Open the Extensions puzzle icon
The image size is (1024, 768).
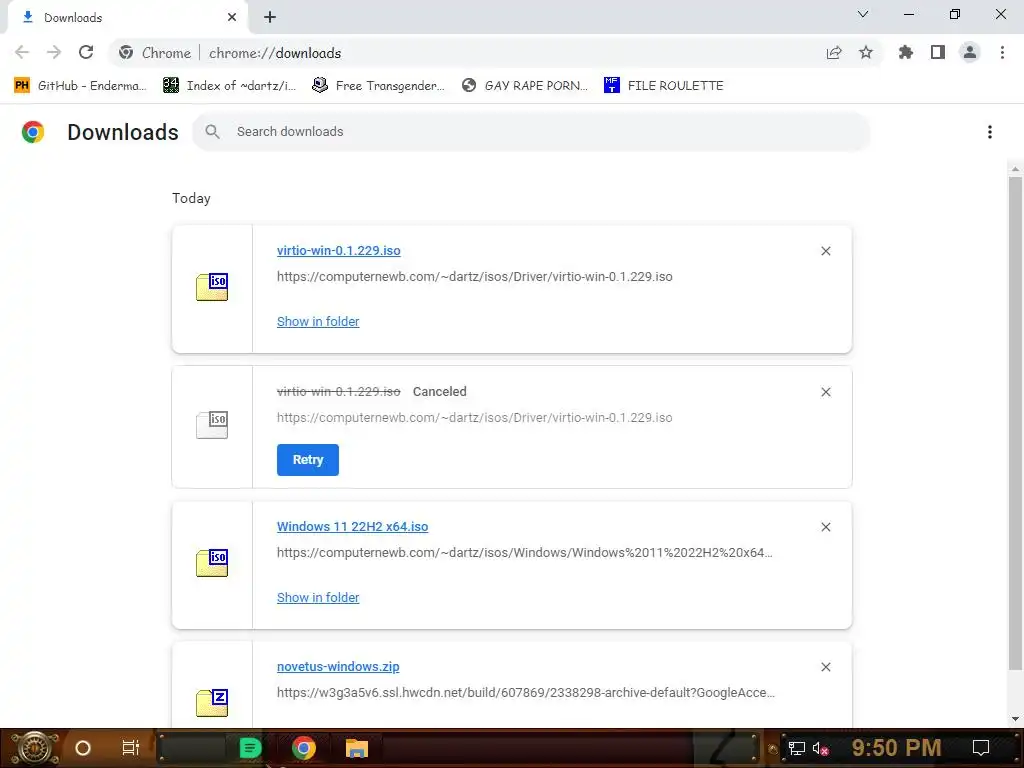click(x=906, y=53)
